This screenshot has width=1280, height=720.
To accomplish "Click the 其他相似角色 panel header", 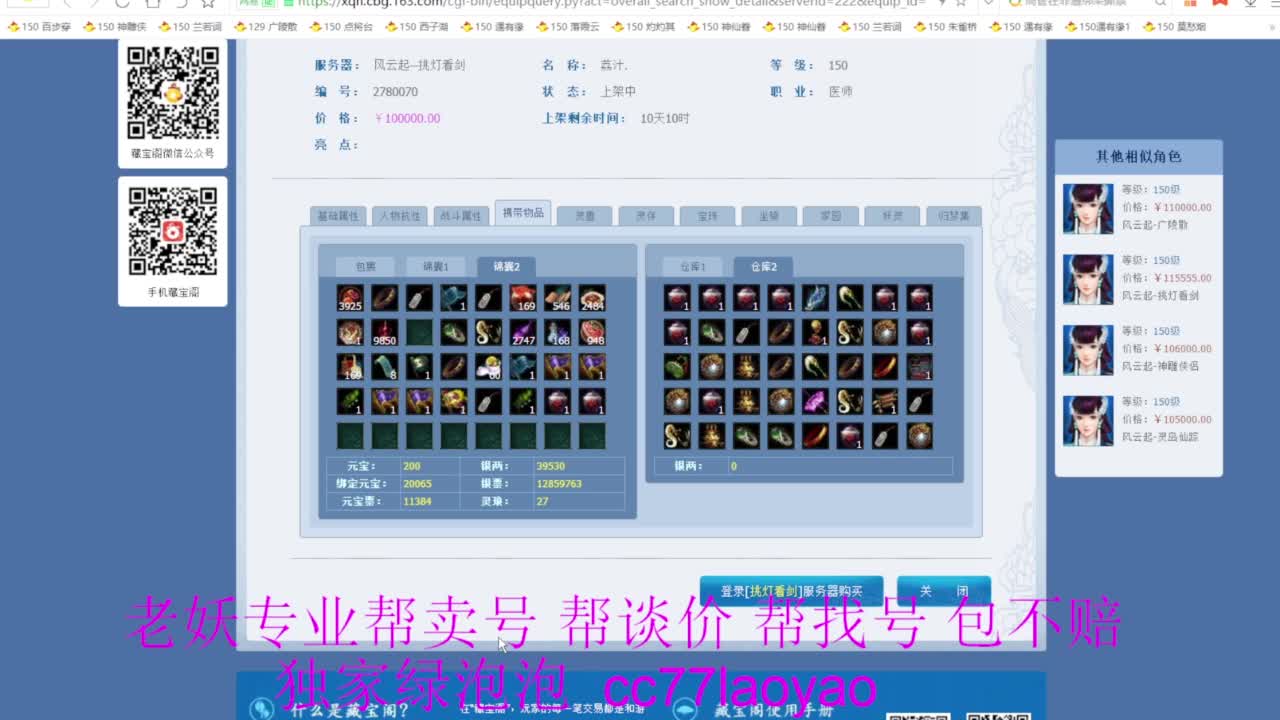I will (x=1138, y=157).
